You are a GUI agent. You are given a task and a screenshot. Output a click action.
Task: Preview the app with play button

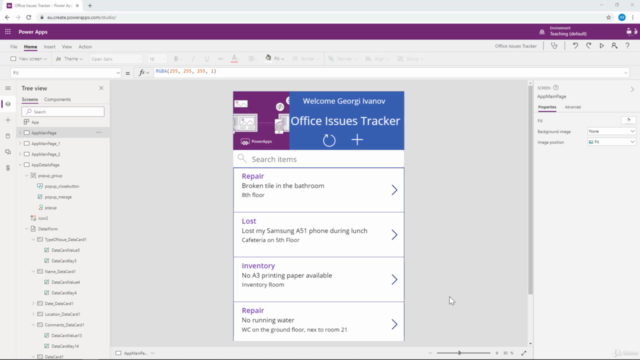(601, 46)
